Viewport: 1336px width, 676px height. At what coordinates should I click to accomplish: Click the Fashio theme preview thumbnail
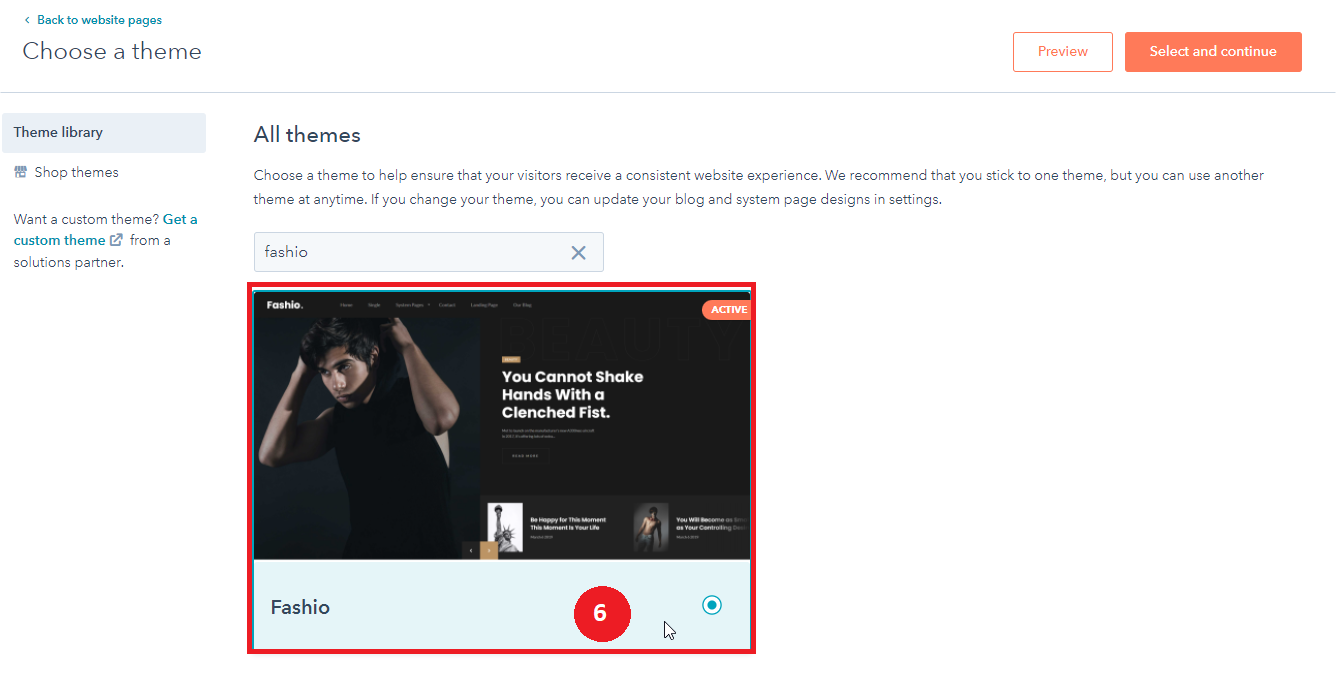(500, 425)
